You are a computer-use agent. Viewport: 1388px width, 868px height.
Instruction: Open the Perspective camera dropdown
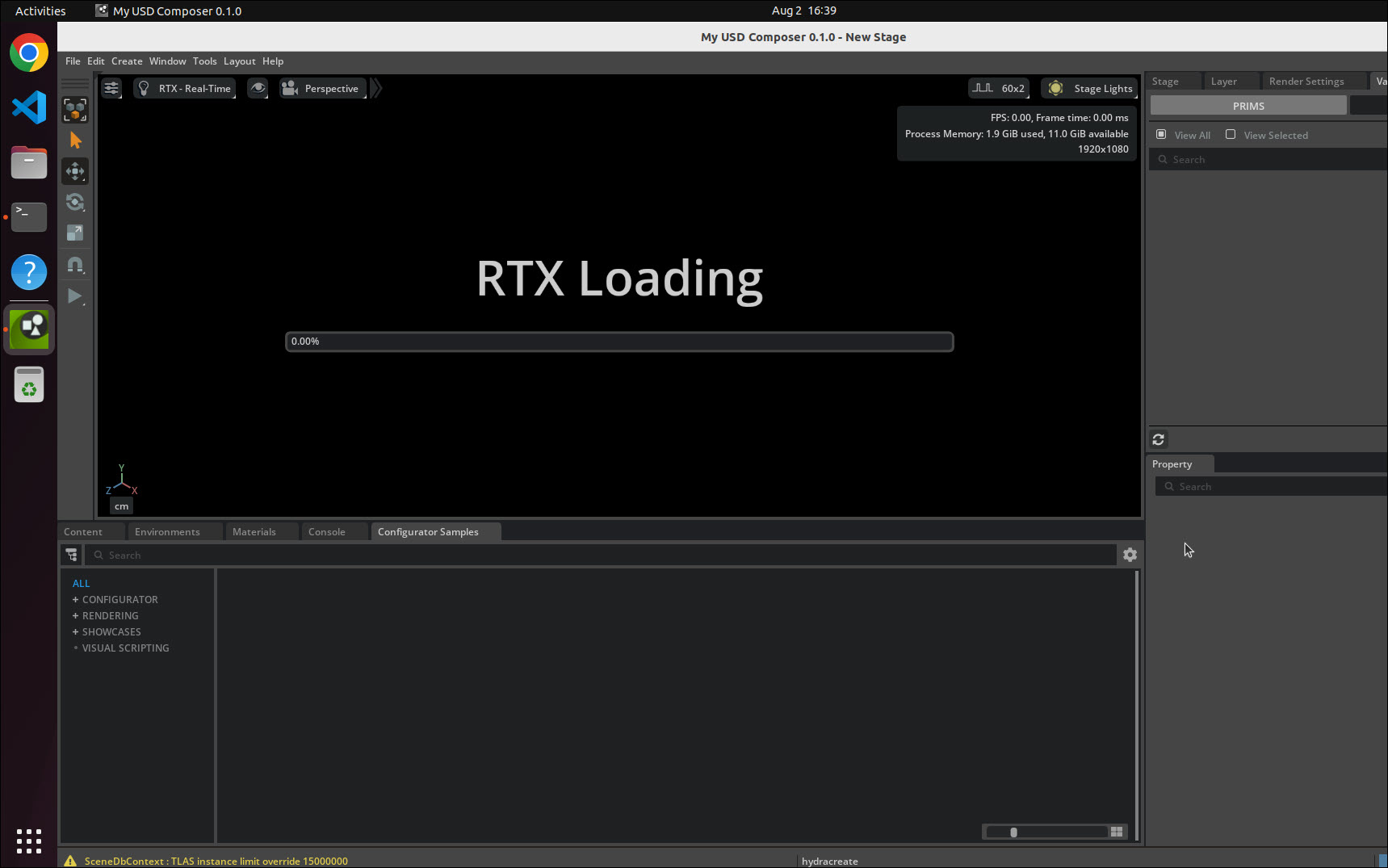click(323, 88)
